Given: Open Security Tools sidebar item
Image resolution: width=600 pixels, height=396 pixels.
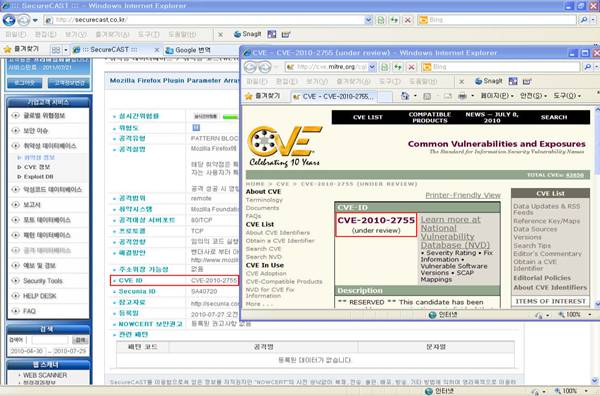Looking at the screenshot, I should [x=42, y=281].
